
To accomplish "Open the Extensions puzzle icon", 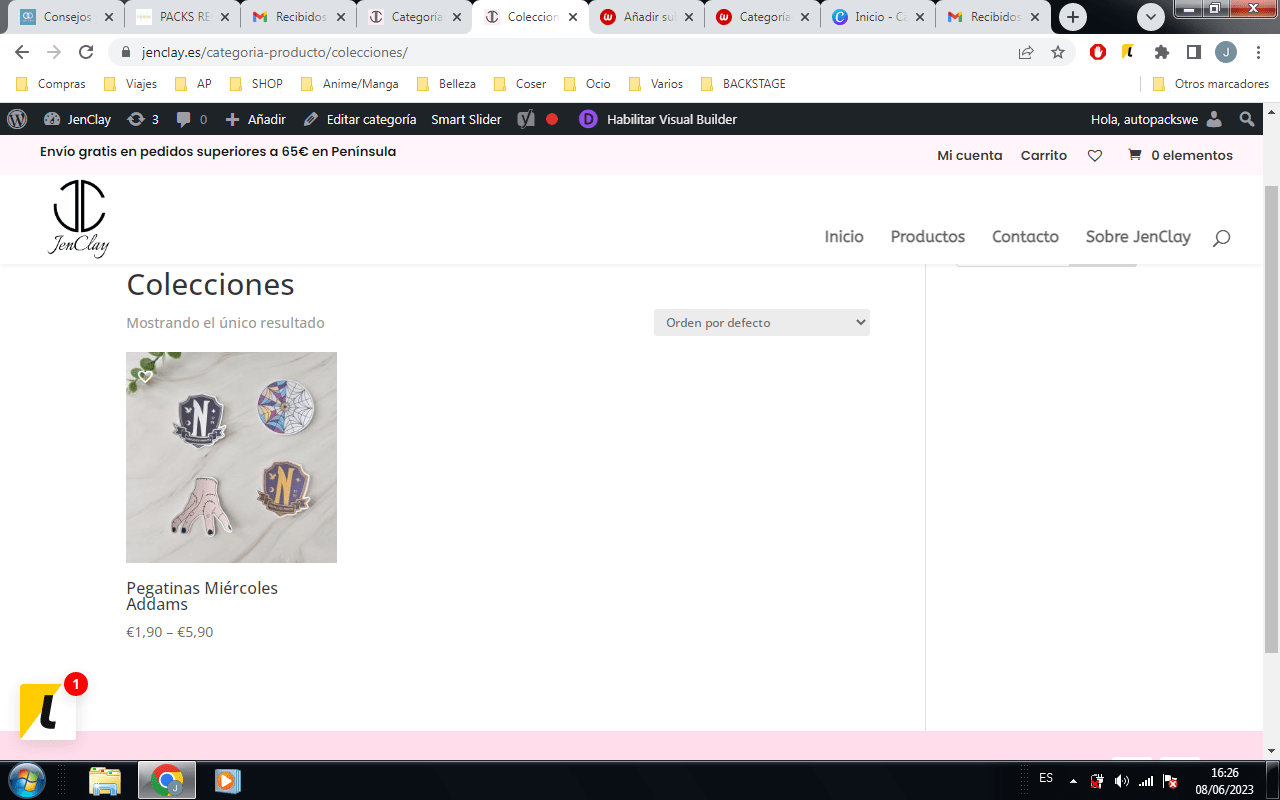I will click(x=1161, y=52).
